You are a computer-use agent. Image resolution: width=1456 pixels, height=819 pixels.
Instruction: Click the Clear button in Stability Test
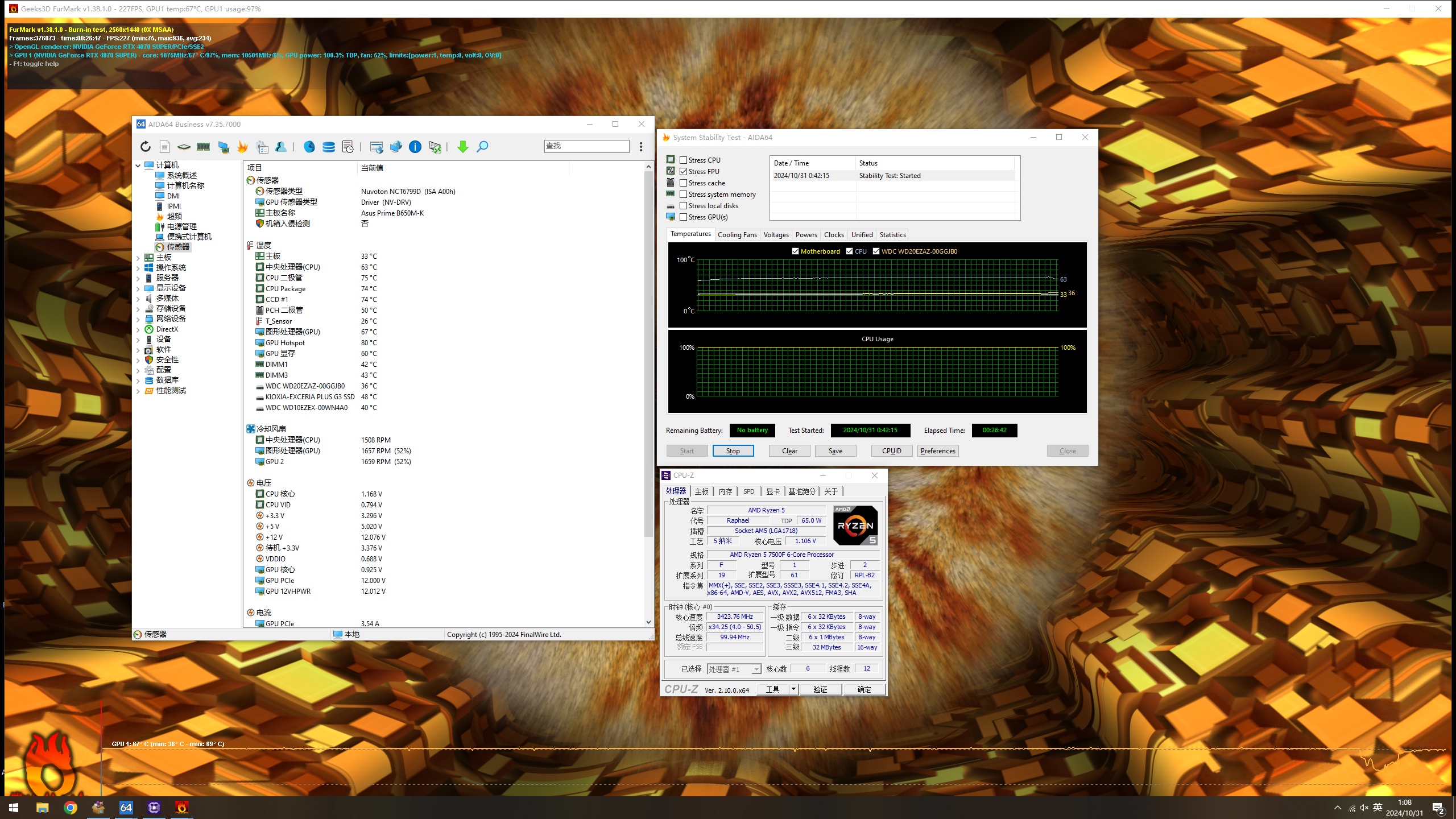(789, 451)
